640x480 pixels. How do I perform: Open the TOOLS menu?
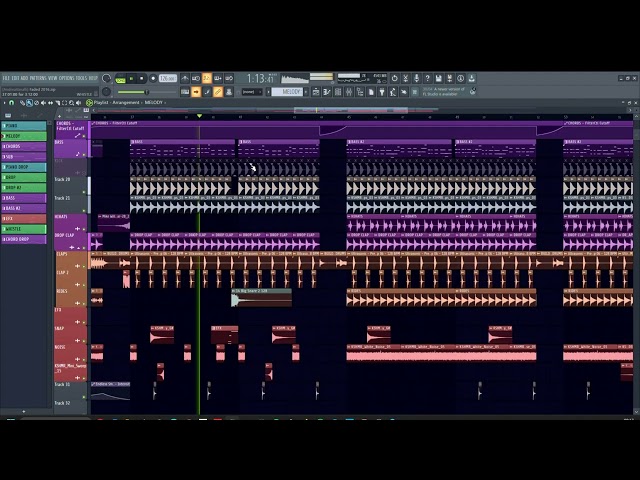82,78
